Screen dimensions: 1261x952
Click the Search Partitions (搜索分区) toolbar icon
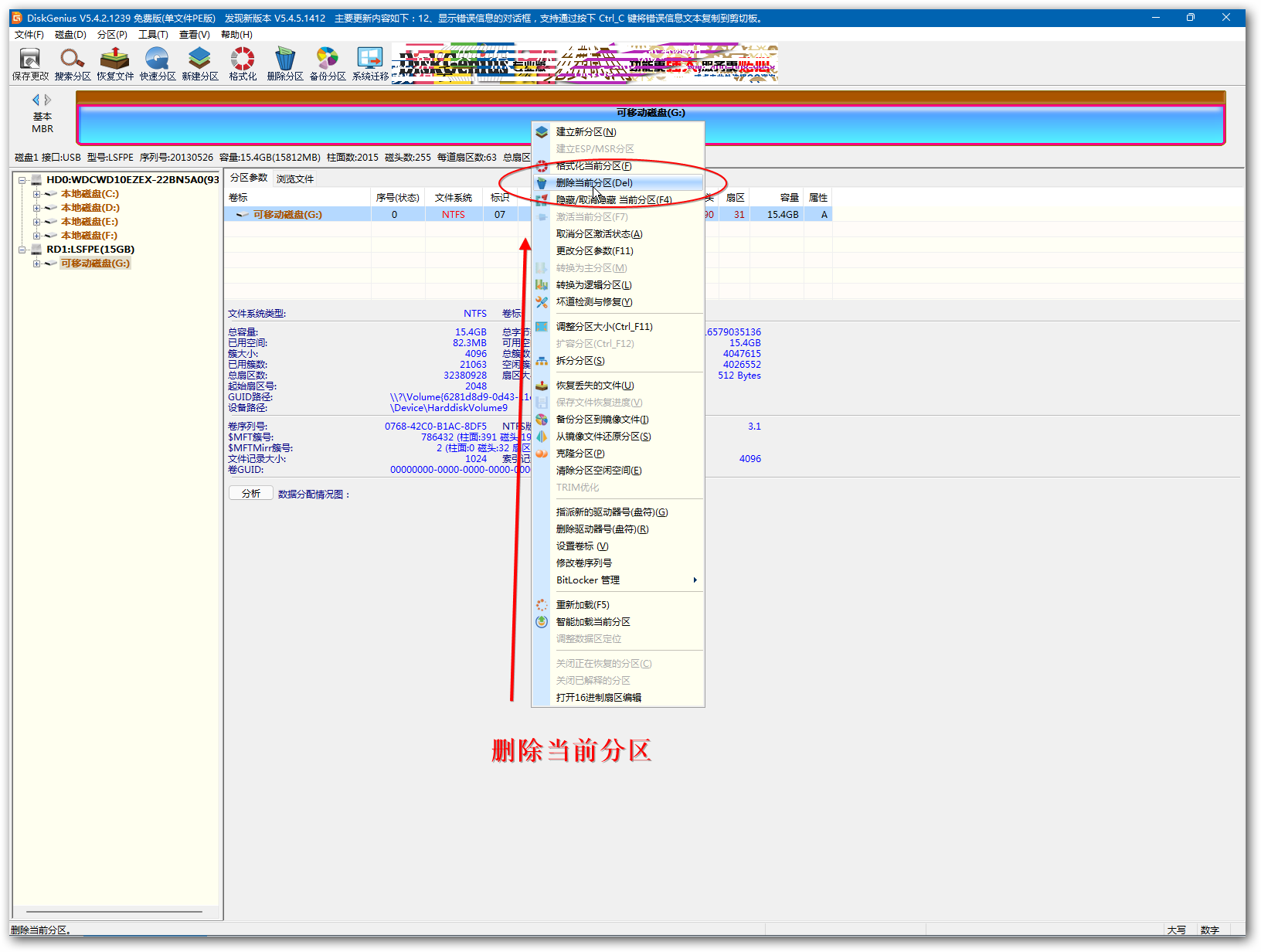(x=73, y=63)
